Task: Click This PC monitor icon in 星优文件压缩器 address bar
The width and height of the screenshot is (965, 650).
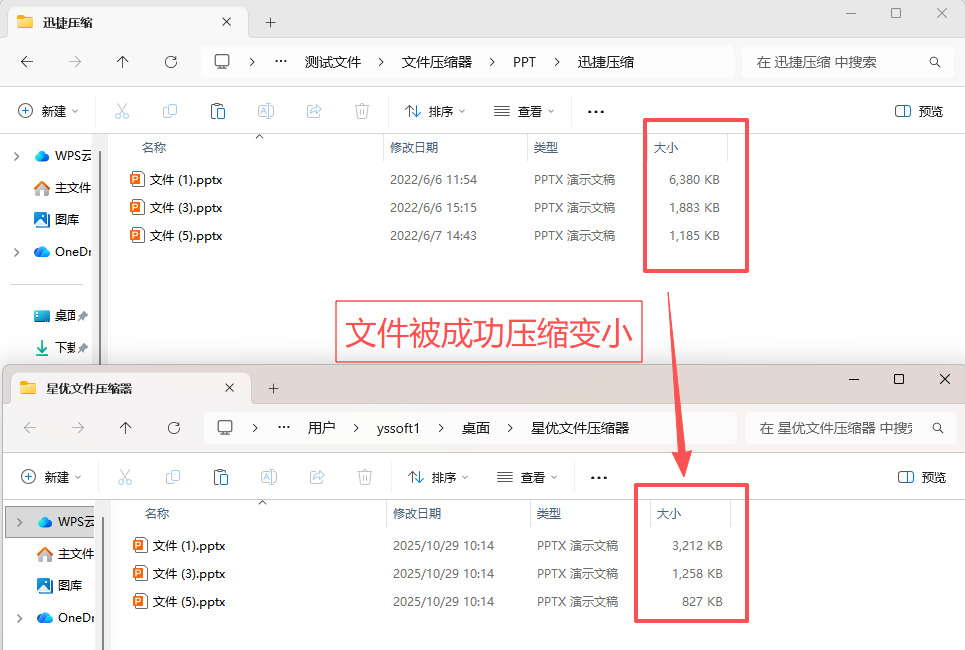Action: (225, 428)
